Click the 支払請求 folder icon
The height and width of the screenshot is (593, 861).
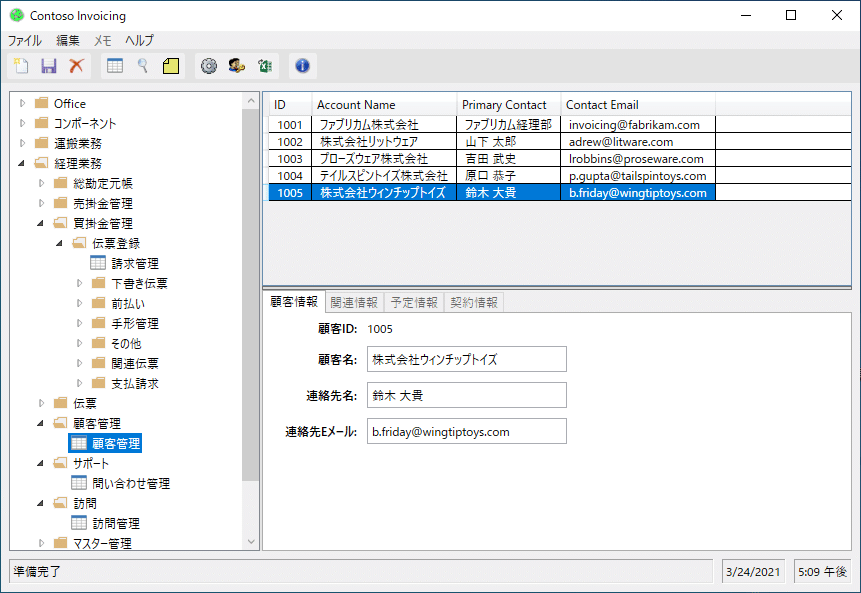[98, 383]
